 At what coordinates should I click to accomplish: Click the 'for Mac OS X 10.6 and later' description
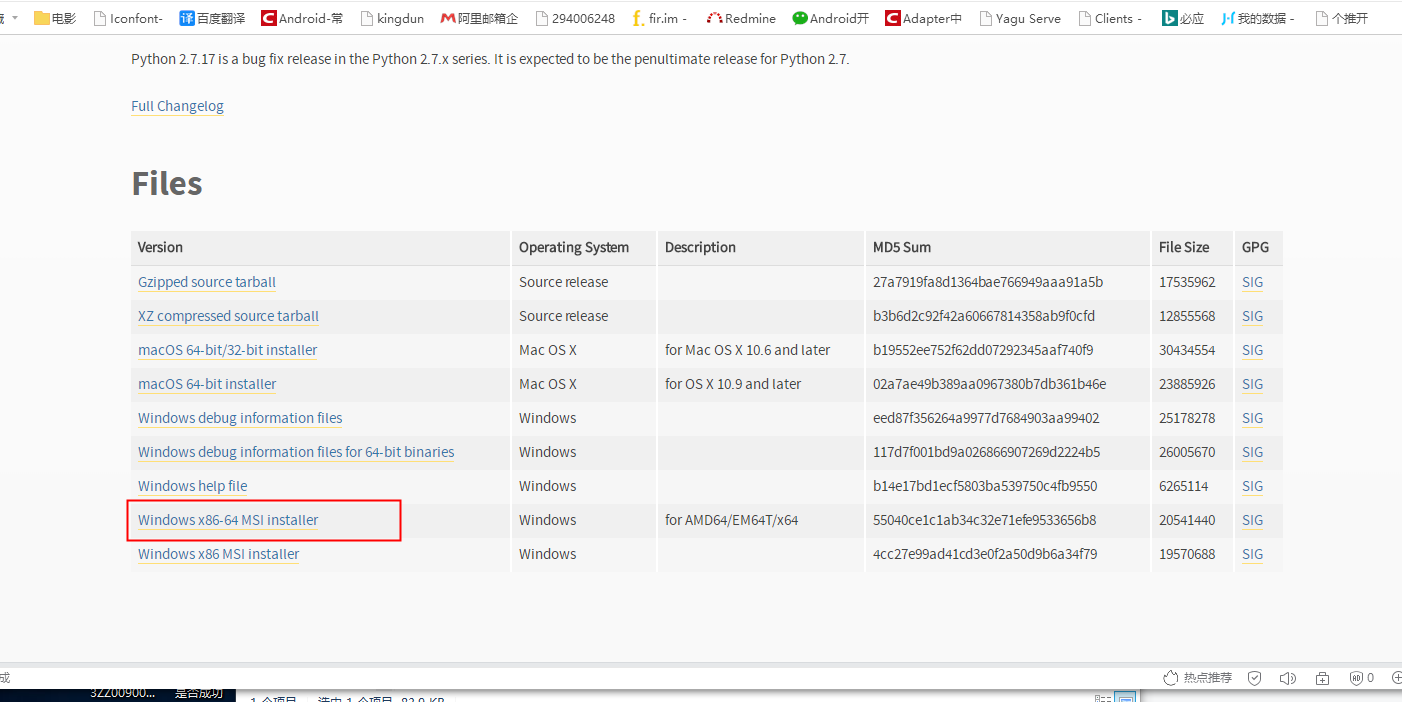pos(747,350)
